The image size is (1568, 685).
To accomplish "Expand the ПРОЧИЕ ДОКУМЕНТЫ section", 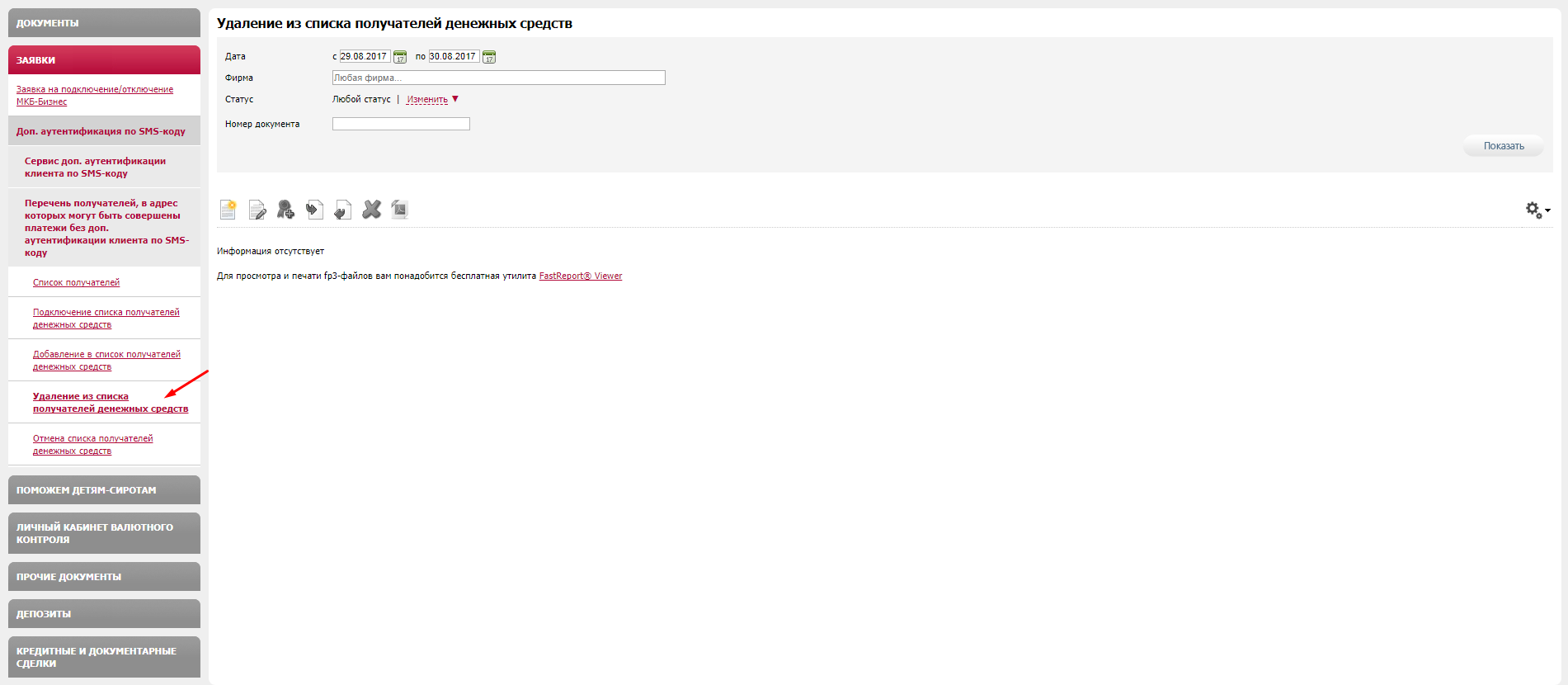I will [104, 577].
